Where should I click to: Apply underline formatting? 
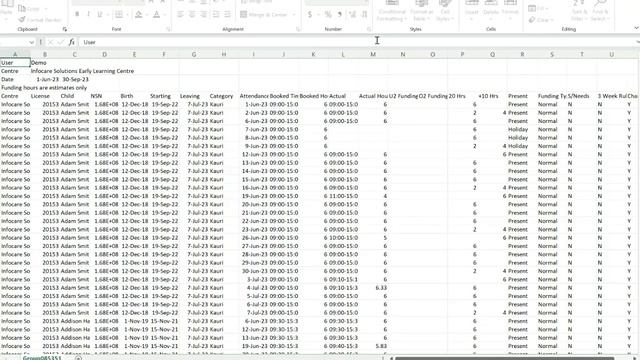pos(99,14)
